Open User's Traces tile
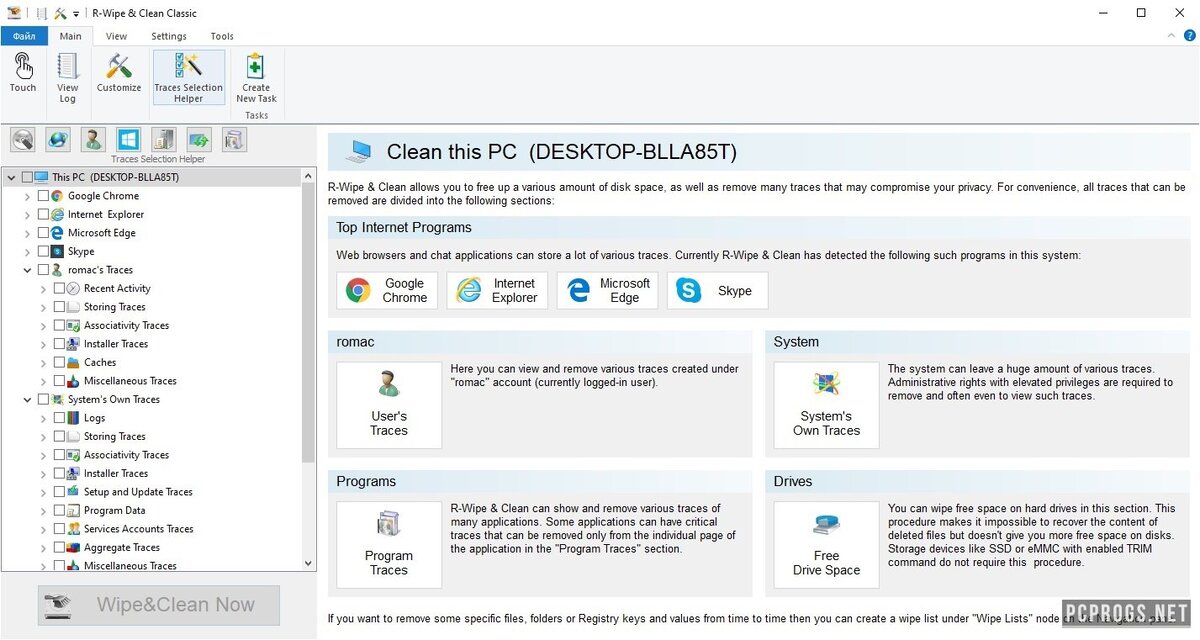The height and width of the screenshot is (640, 1200). [389, 405]
